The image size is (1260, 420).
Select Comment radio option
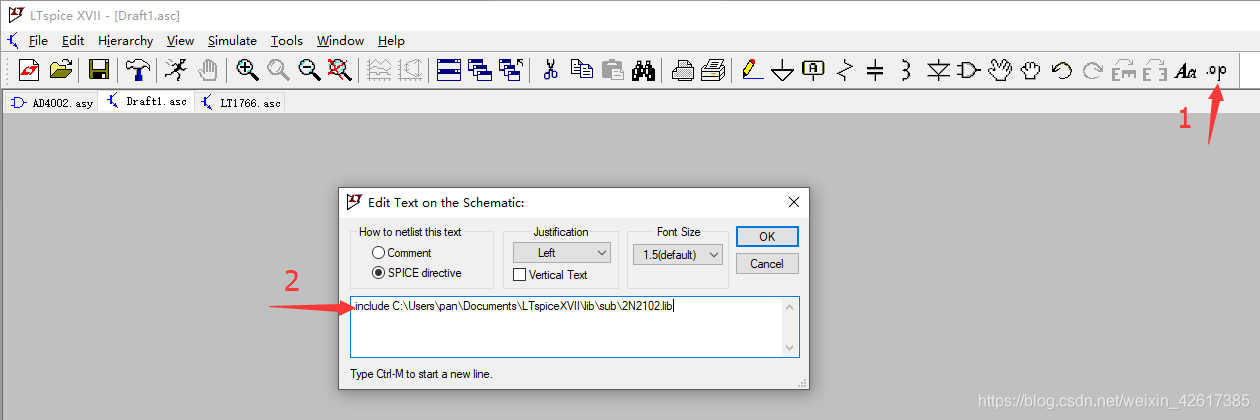pyautogui.click(x=401, y=253)
